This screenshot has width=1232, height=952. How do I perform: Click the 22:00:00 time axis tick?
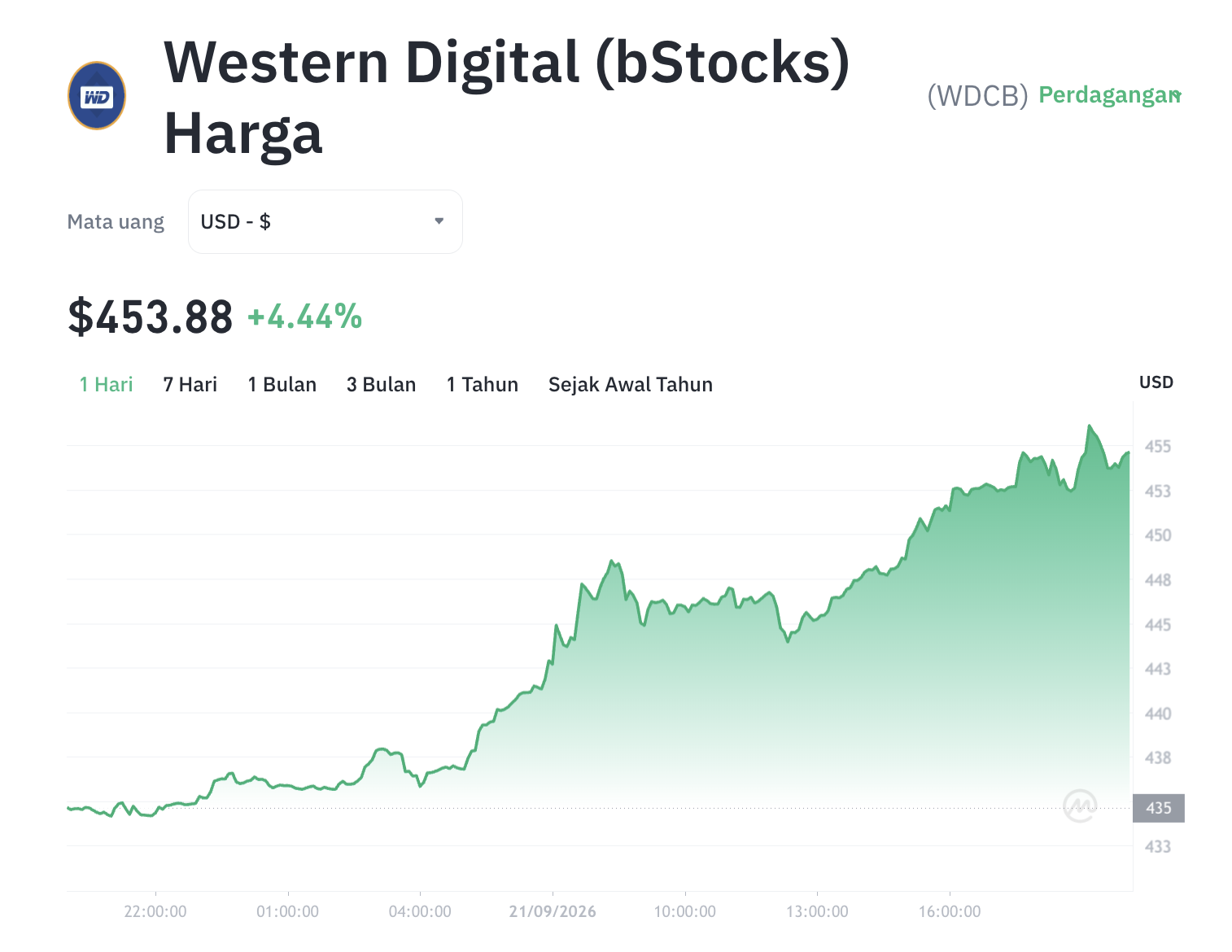coord(155,911)
